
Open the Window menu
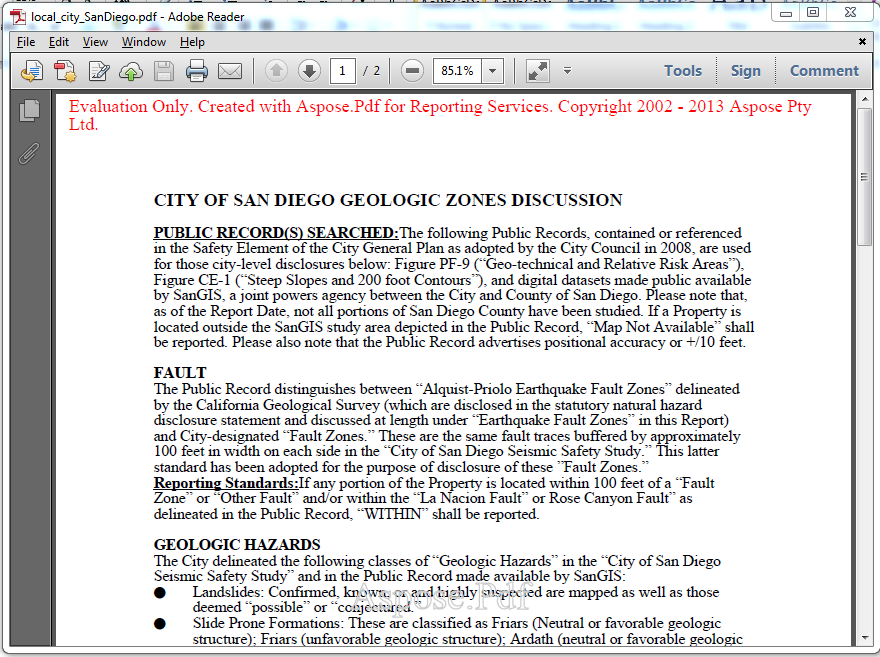pyautogui.click(x=144, y=42)
